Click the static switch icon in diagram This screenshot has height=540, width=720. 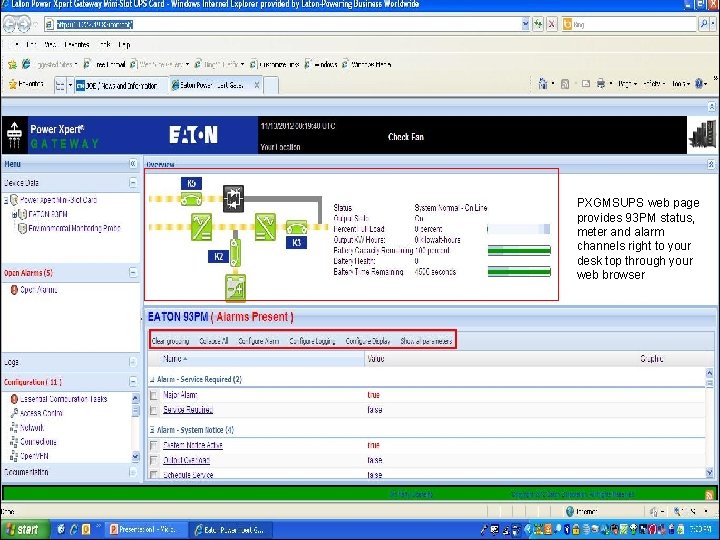click(233, 198)
